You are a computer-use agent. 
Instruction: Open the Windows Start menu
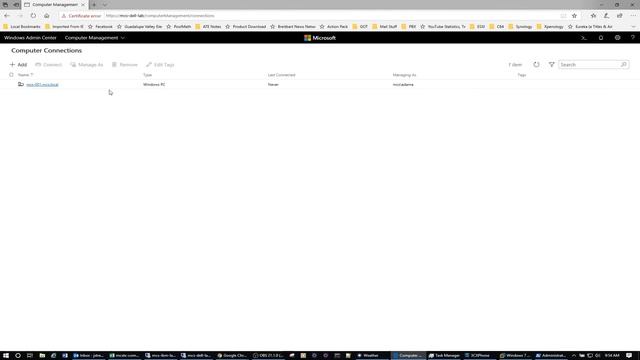(x=6, y=356)
